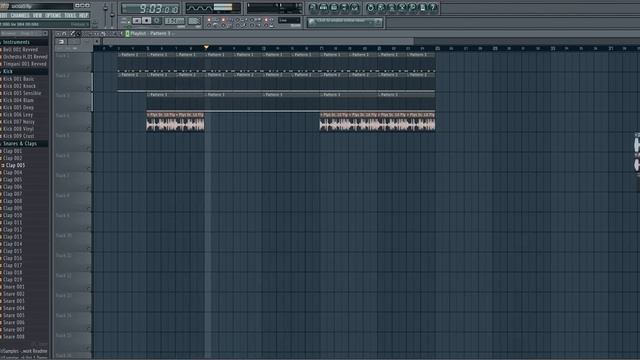Toggle pattern/song mode switch
The width and height of the screenshot is (640, 360).
point(129,20)
